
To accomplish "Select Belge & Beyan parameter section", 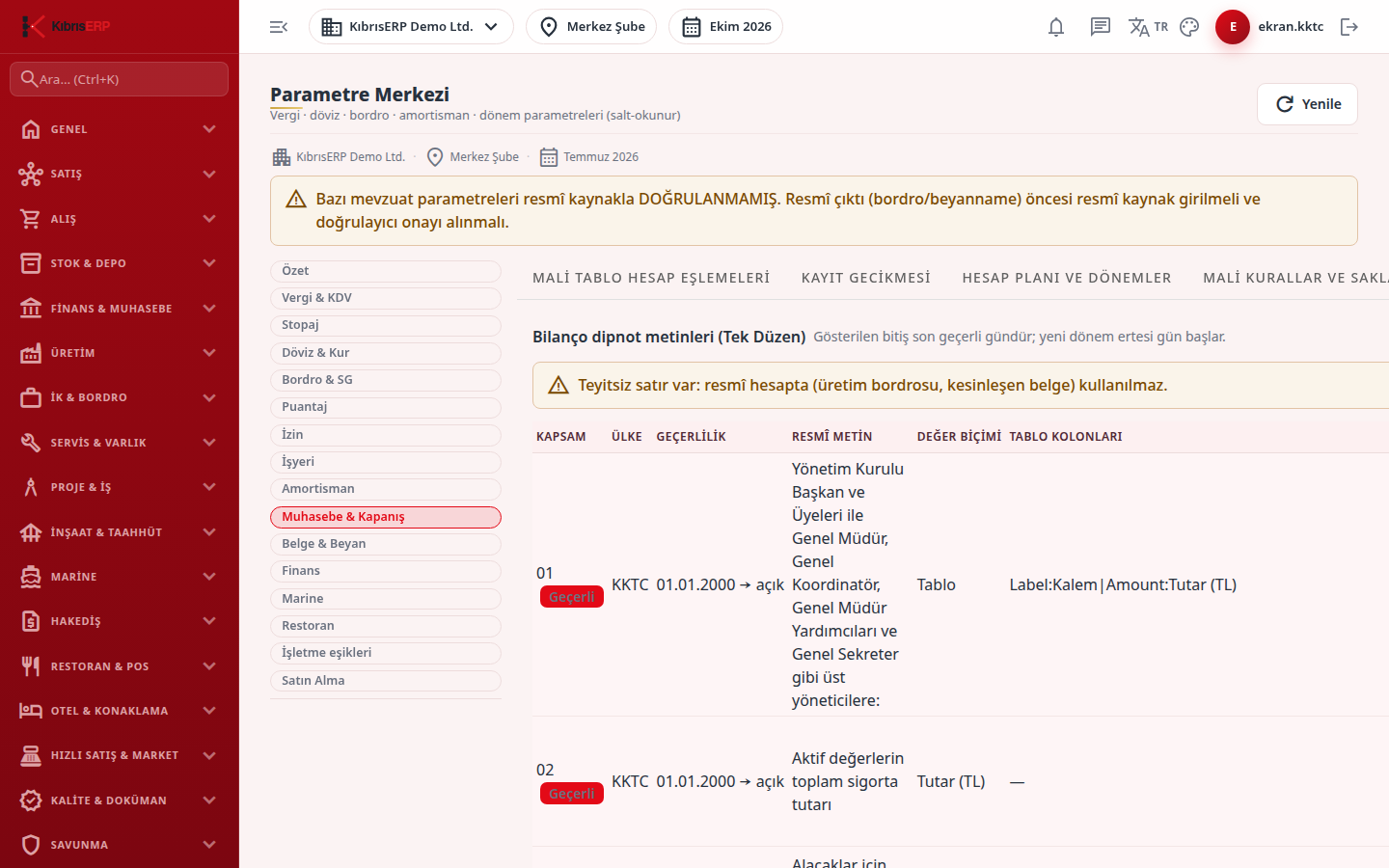I will (386, 544).
